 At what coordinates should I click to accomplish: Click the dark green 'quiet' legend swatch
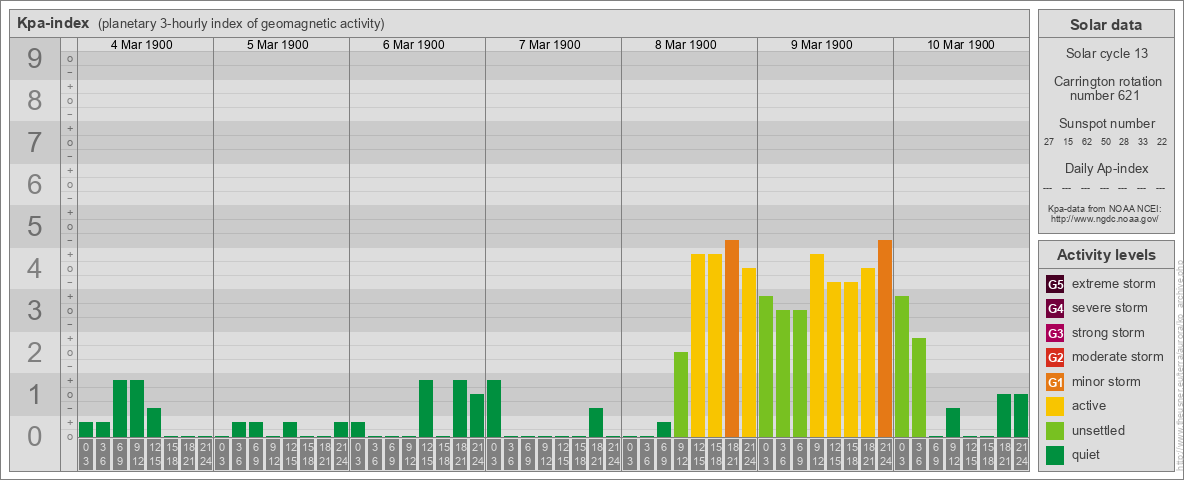click(x=1056, y=454)
